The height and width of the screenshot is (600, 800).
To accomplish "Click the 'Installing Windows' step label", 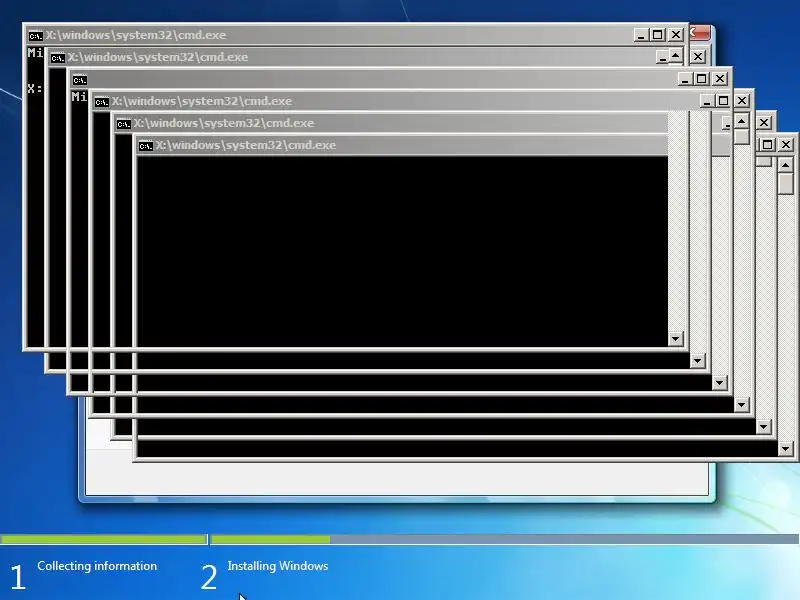I will coord(278,566).
